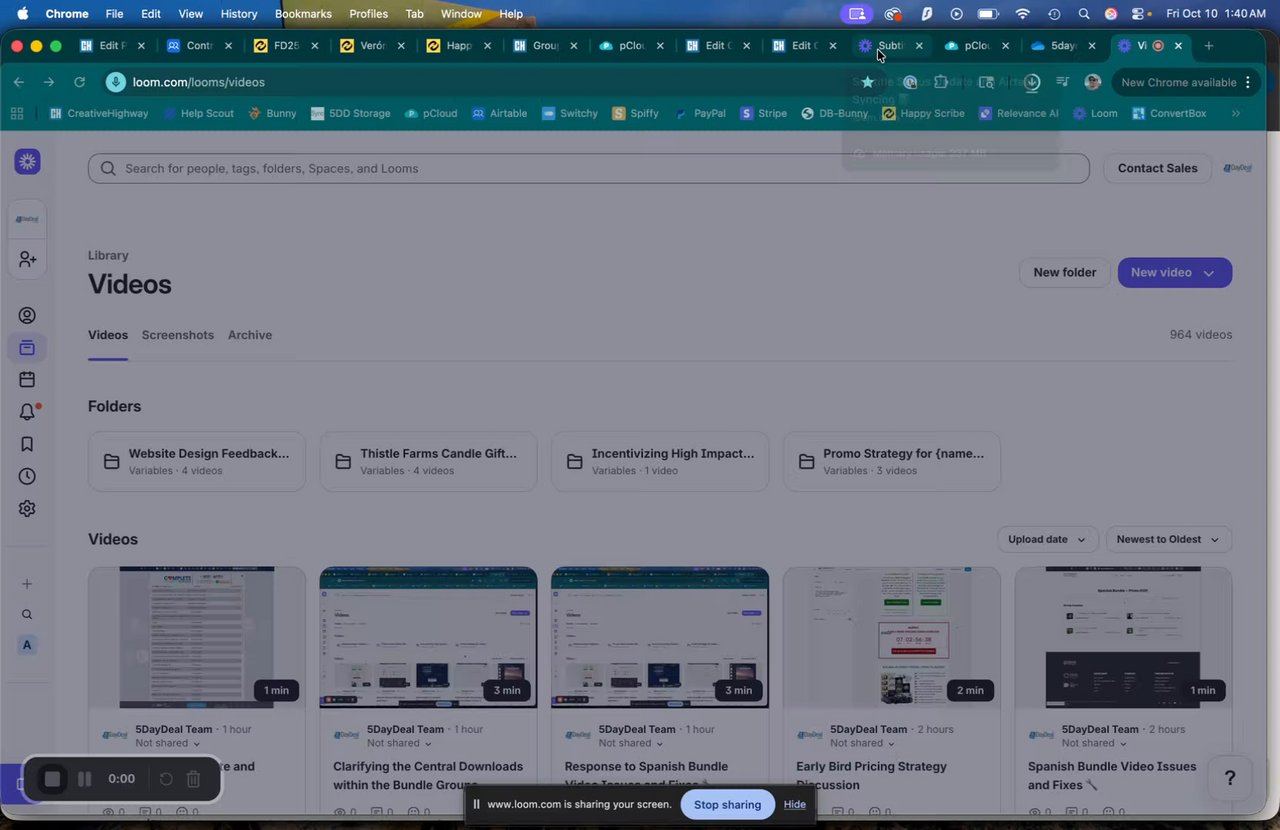This screenshot has width=1280, height=830.
Task: Open the notifications bell in sidebar
Action: click(27, 412)
